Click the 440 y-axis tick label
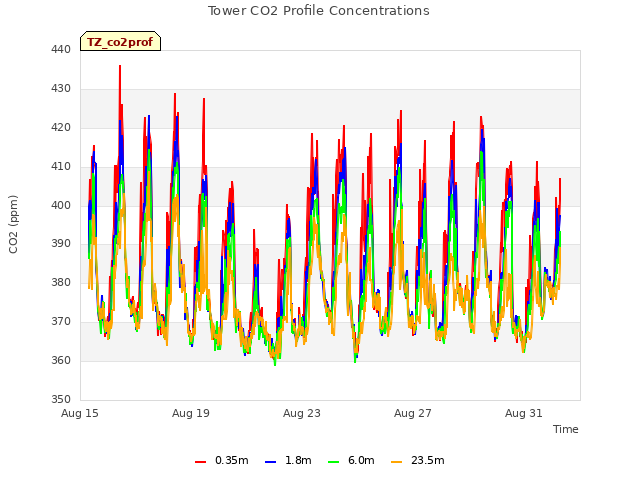Image resolution: width=640 pixels, height=480 pixels. coord(61,49)
